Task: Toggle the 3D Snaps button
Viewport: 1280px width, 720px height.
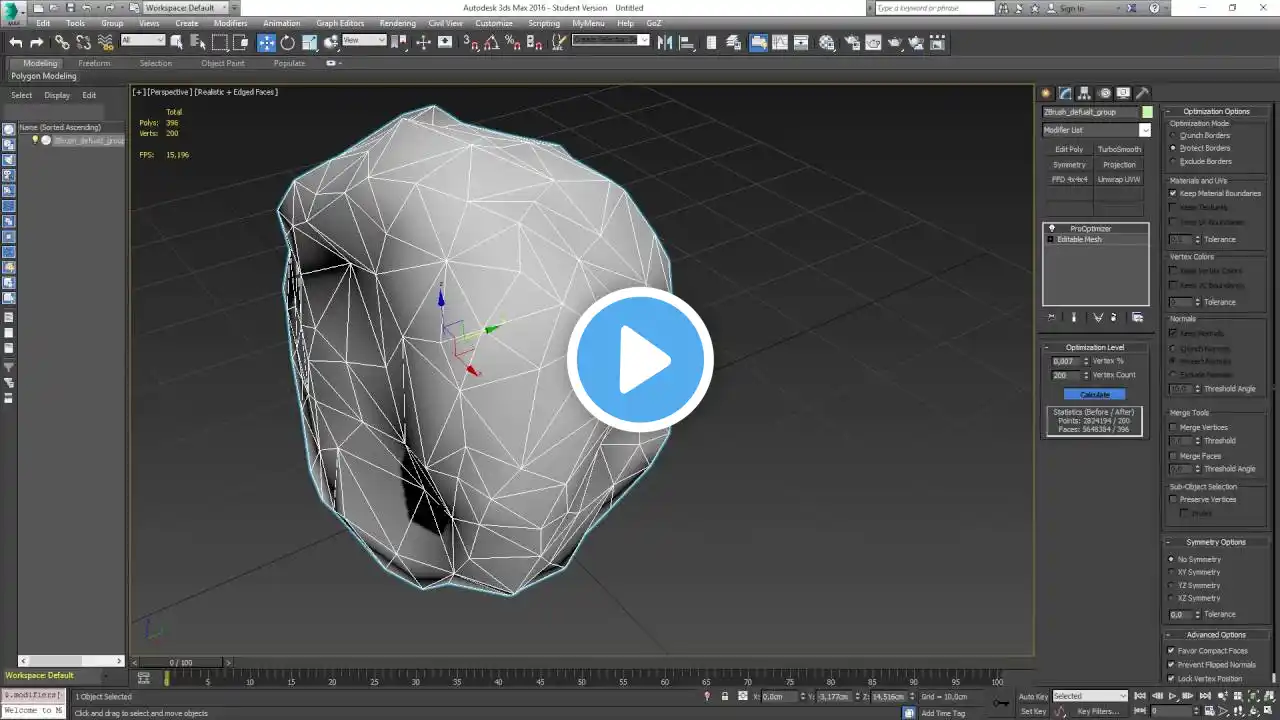Action: point(470,42)
